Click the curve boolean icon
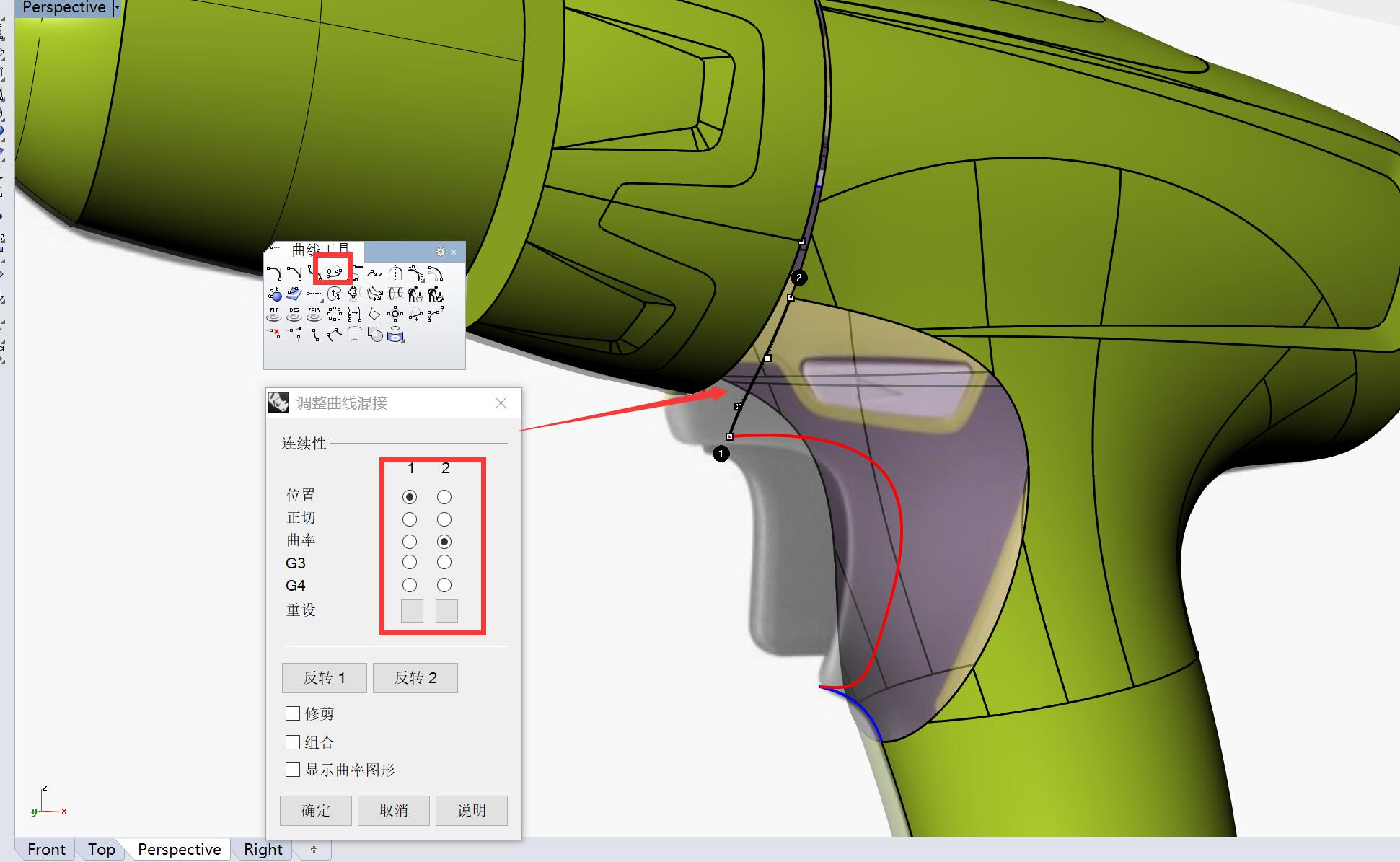 375,334
